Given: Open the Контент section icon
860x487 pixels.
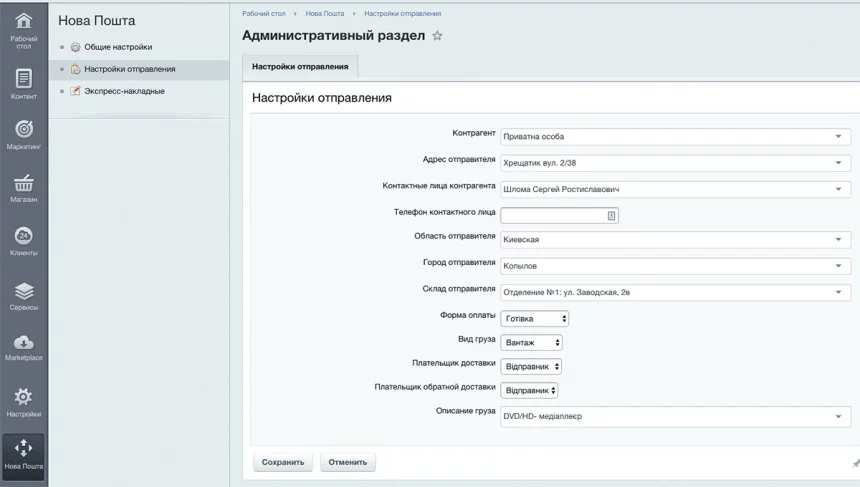Looking at the screenshot, I should coord(22,79).
